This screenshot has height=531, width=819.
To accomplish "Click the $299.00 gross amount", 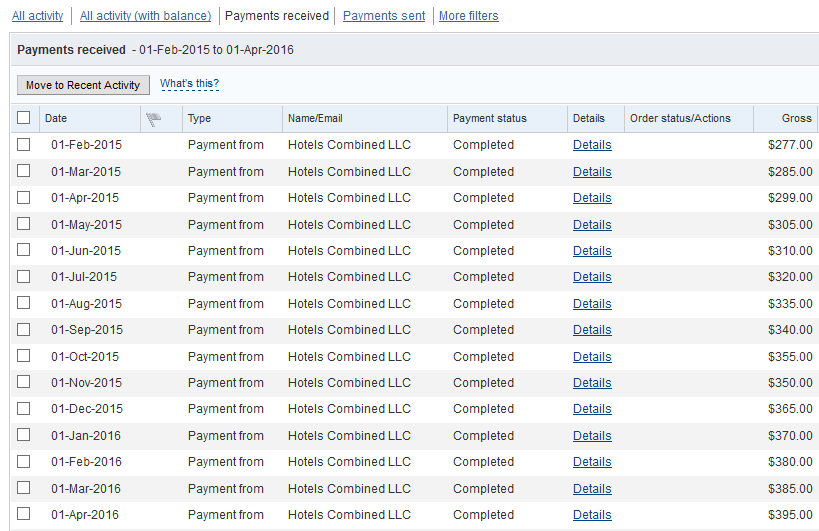I will (x=790, y=198).
